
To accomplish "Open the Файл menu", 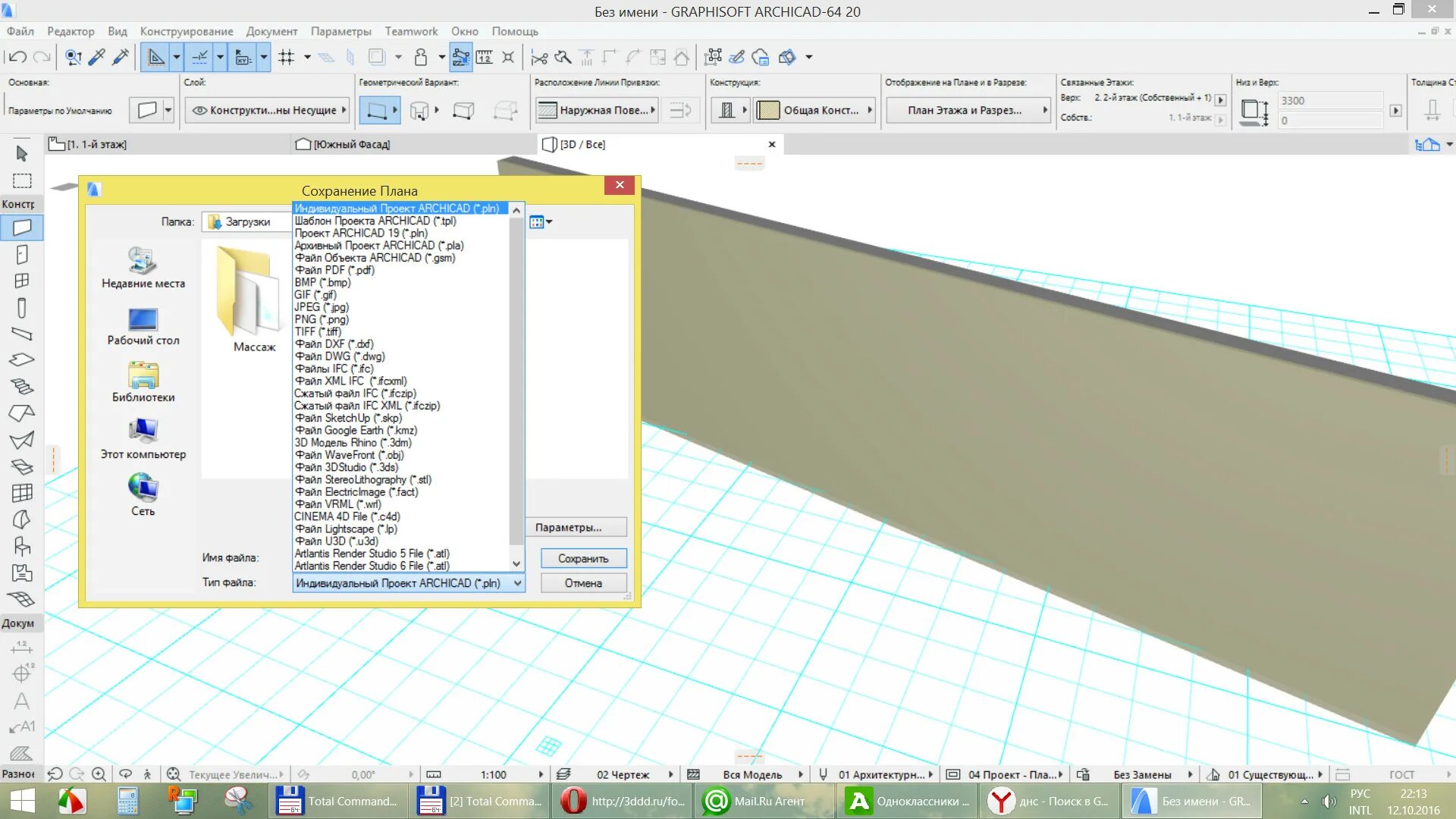I will pyautogui.click(x=20, y=31).
